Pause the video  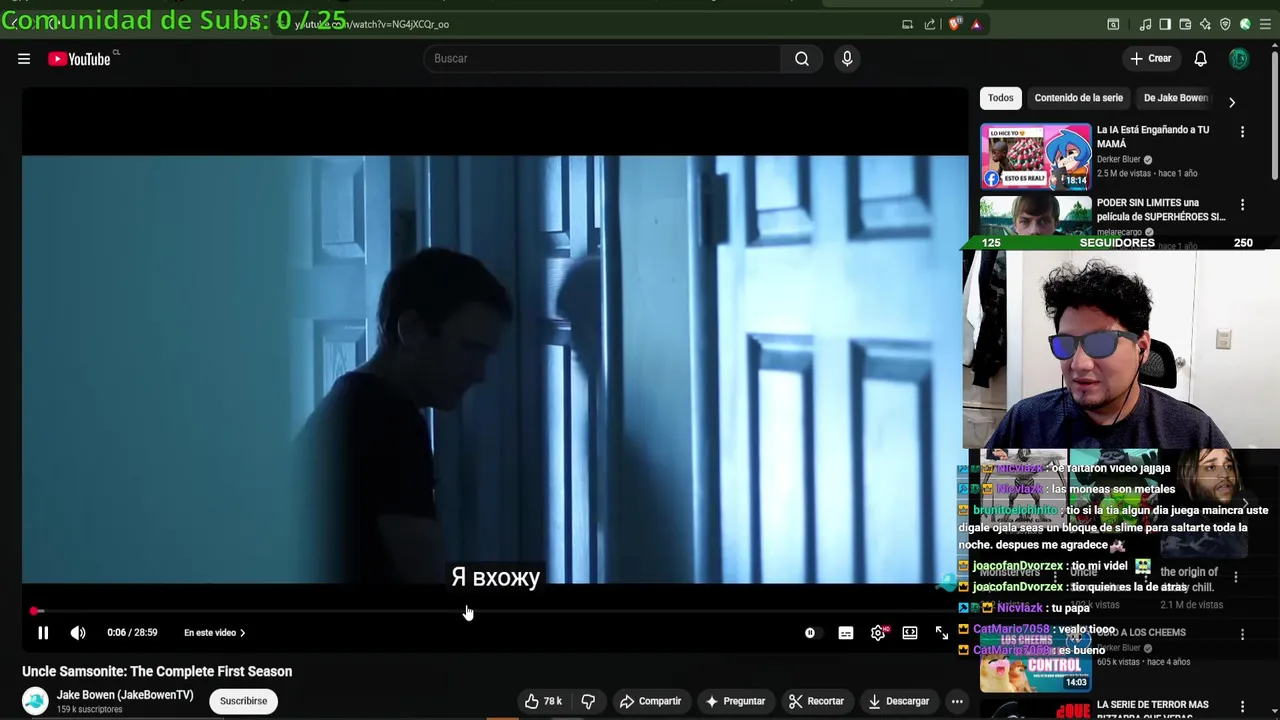(43, 633)
